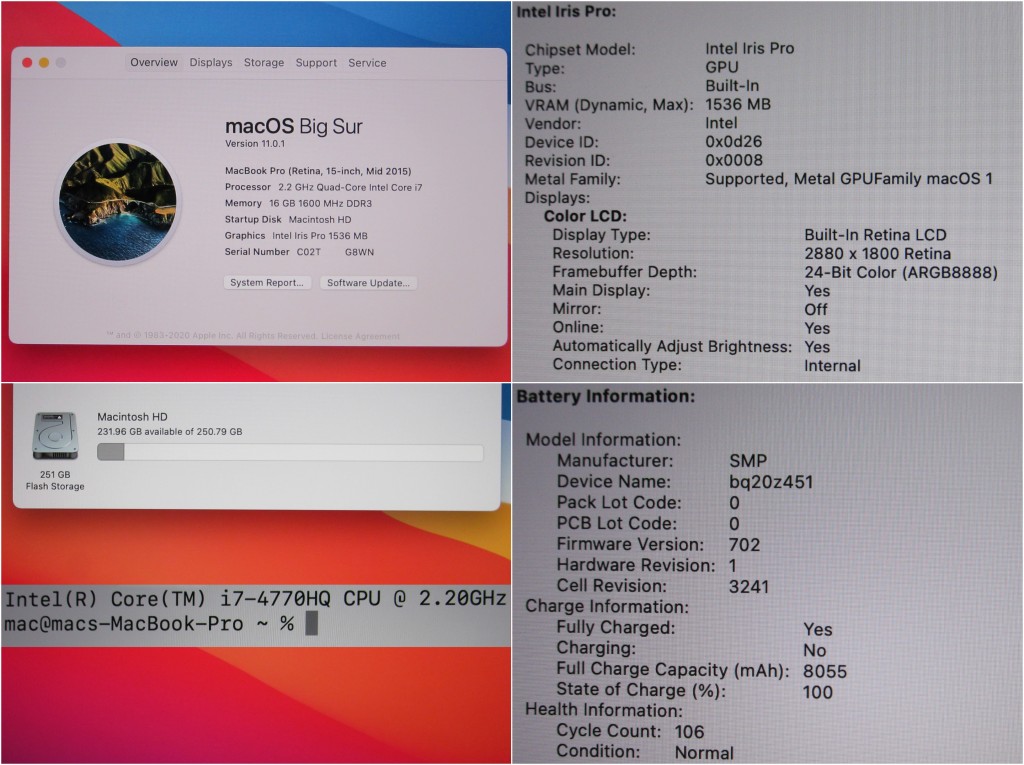
Task: Close the About This Mac window
Action: coord(27,63)
